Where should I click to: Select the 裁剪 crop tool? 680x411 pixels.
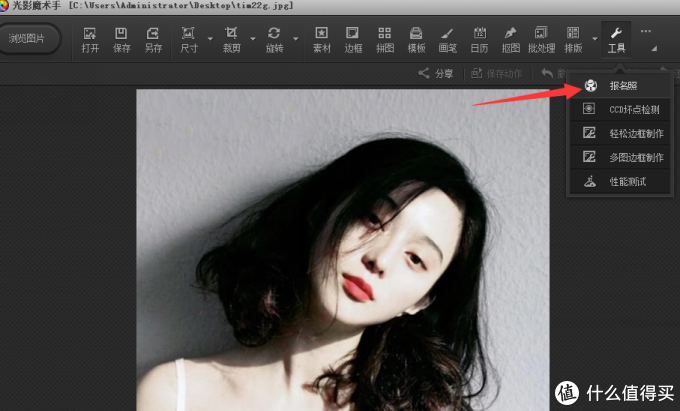pyautogui.click(x=231, y=40)
